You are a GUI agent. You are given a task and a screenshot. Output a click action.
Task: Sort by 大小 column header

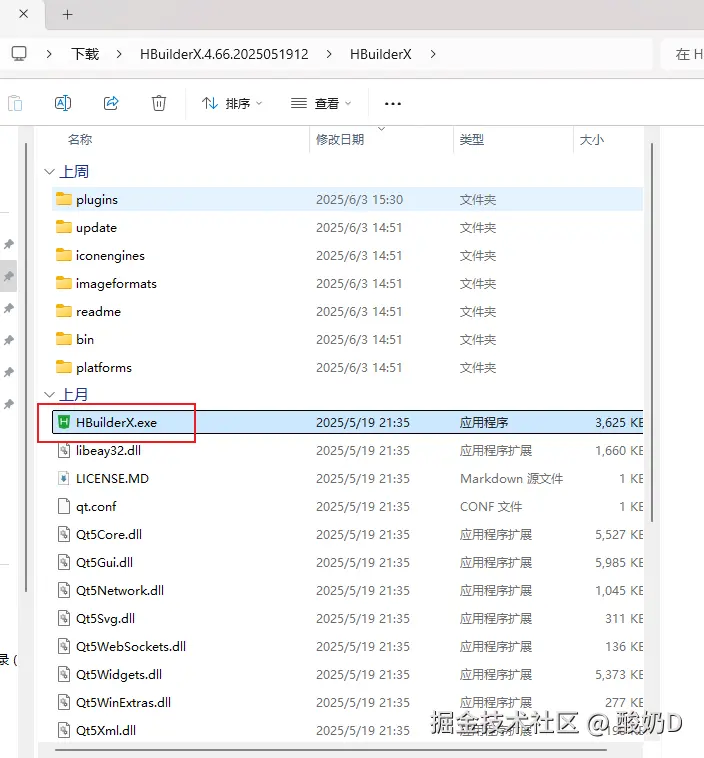click(x=592, y=140)
